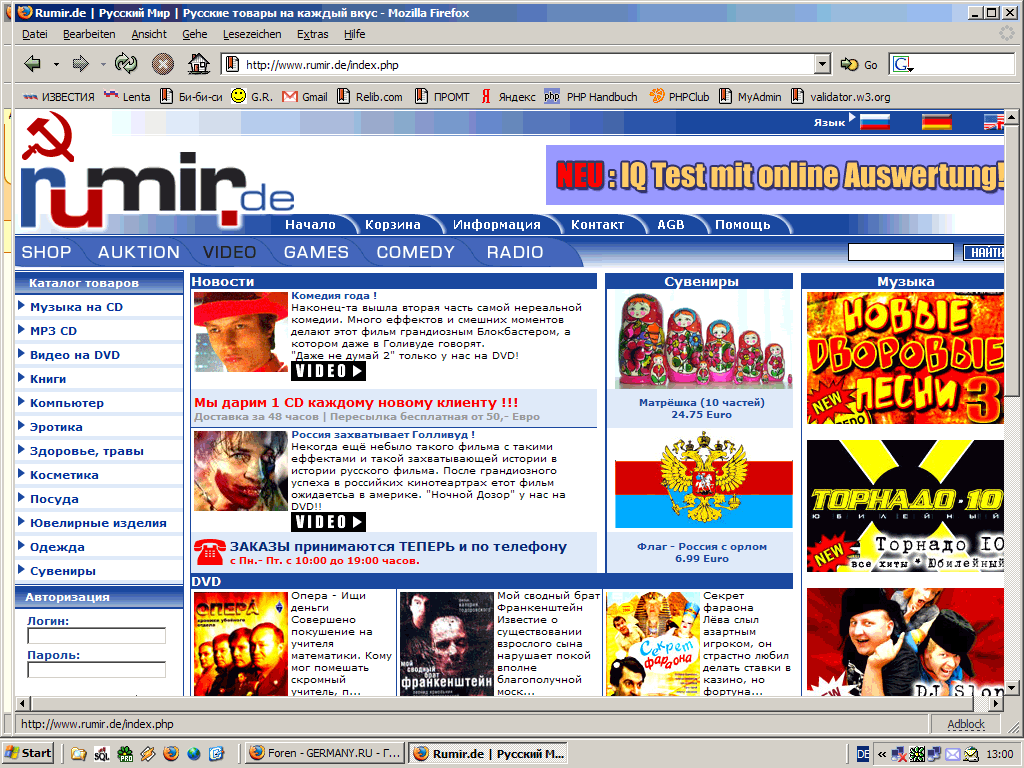Click the site search input field
Screen dimensions: 1024x768
[x=901, y=252]
